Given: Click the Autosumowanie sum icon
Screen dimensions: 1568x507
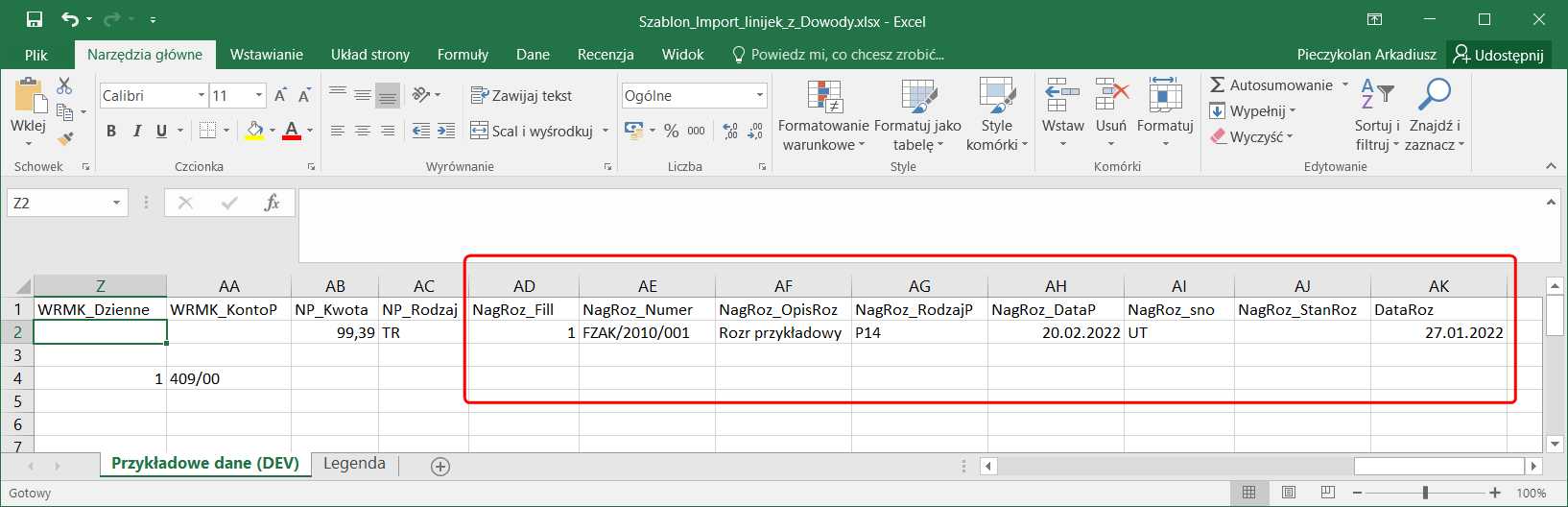Looking at the screenshot, I should pos(1218,85).
